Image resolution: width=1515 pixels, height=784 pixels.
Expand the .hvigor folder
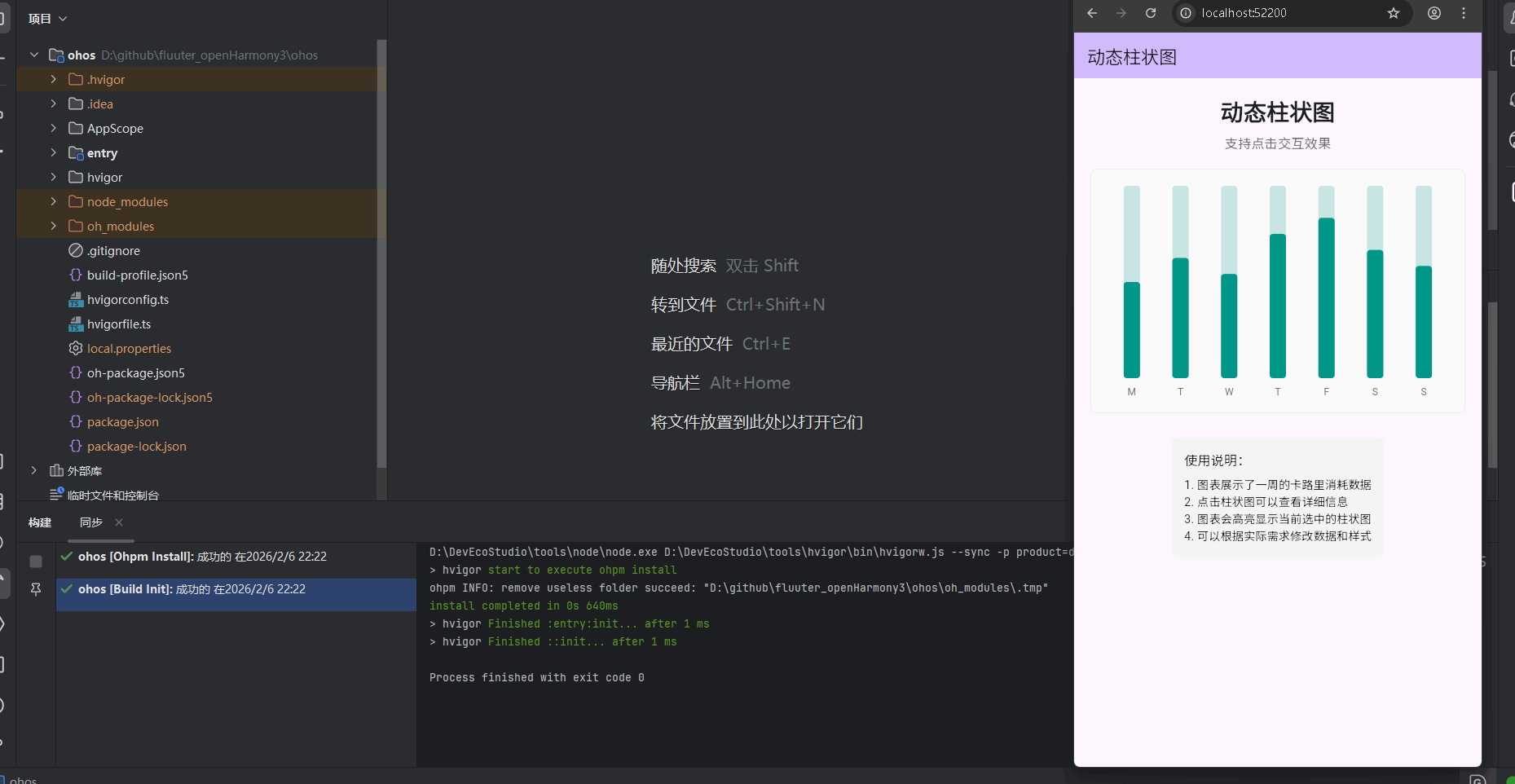pos(54,79)
